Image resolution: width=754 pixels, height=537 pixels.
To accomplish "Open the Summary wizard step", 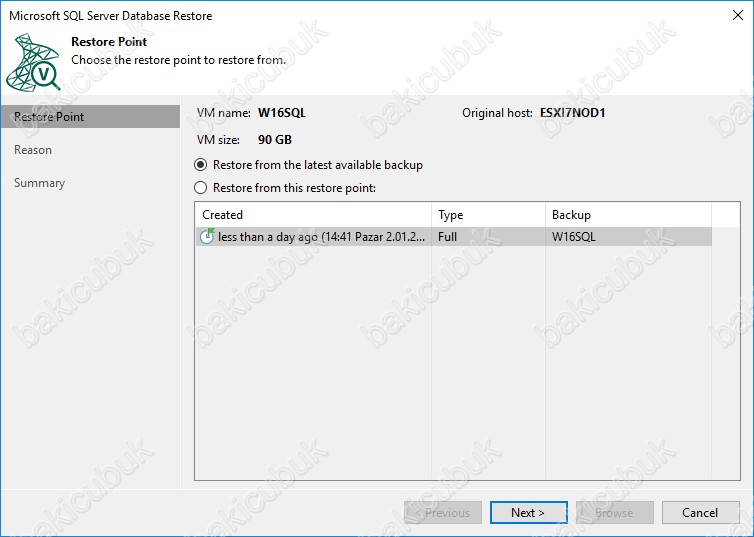I will pyautogui.click(x=39, y=183).
